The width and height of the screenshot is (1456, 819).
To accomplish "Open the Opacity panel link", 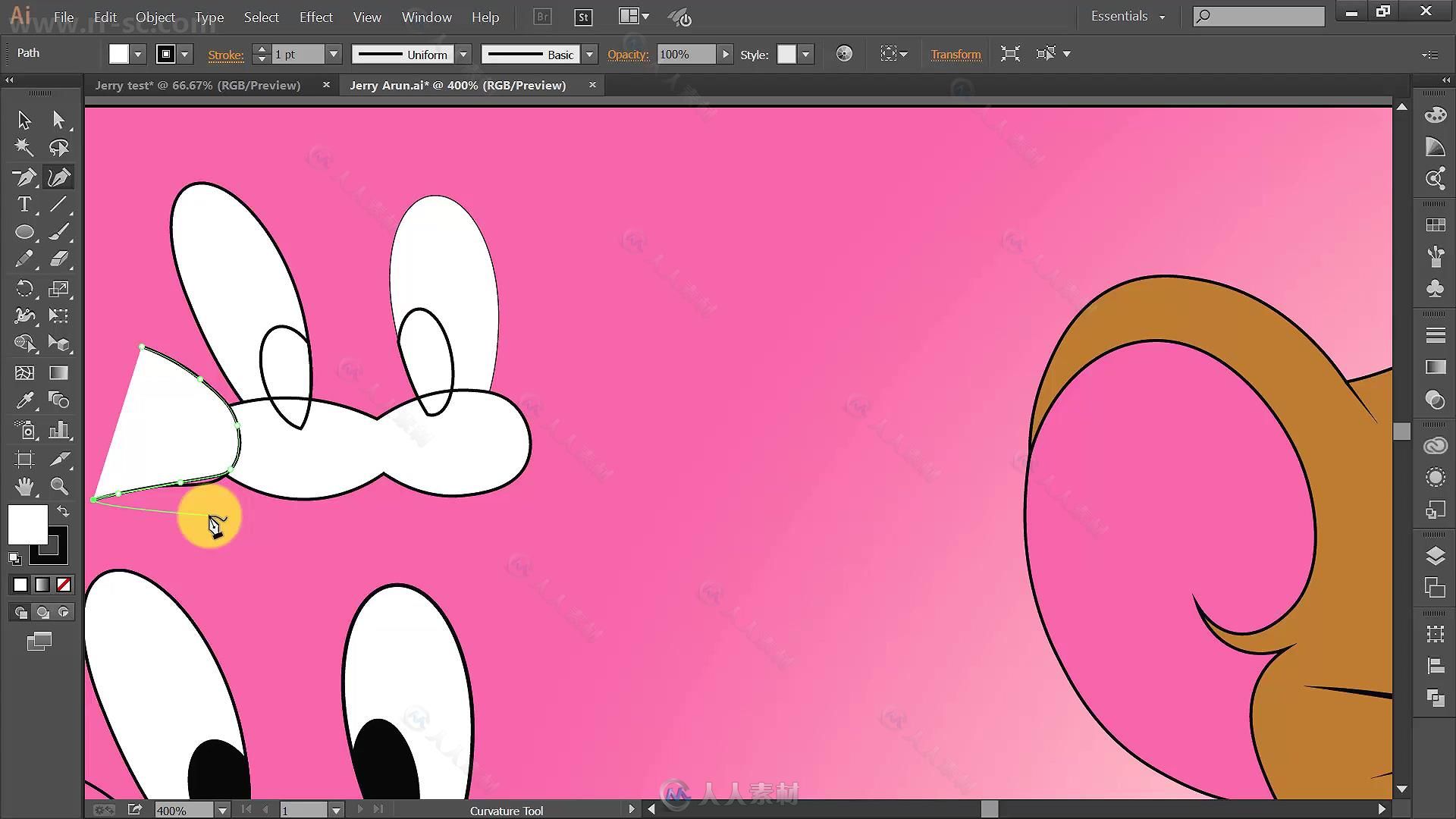I will 628,54.
